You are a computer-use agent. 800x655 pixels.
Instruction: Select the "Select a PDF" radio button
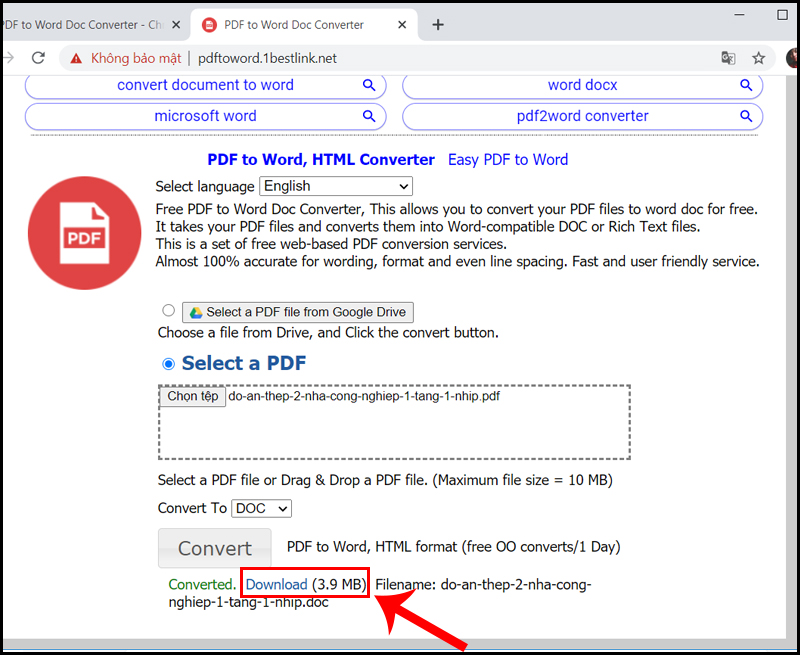(168, 363)
